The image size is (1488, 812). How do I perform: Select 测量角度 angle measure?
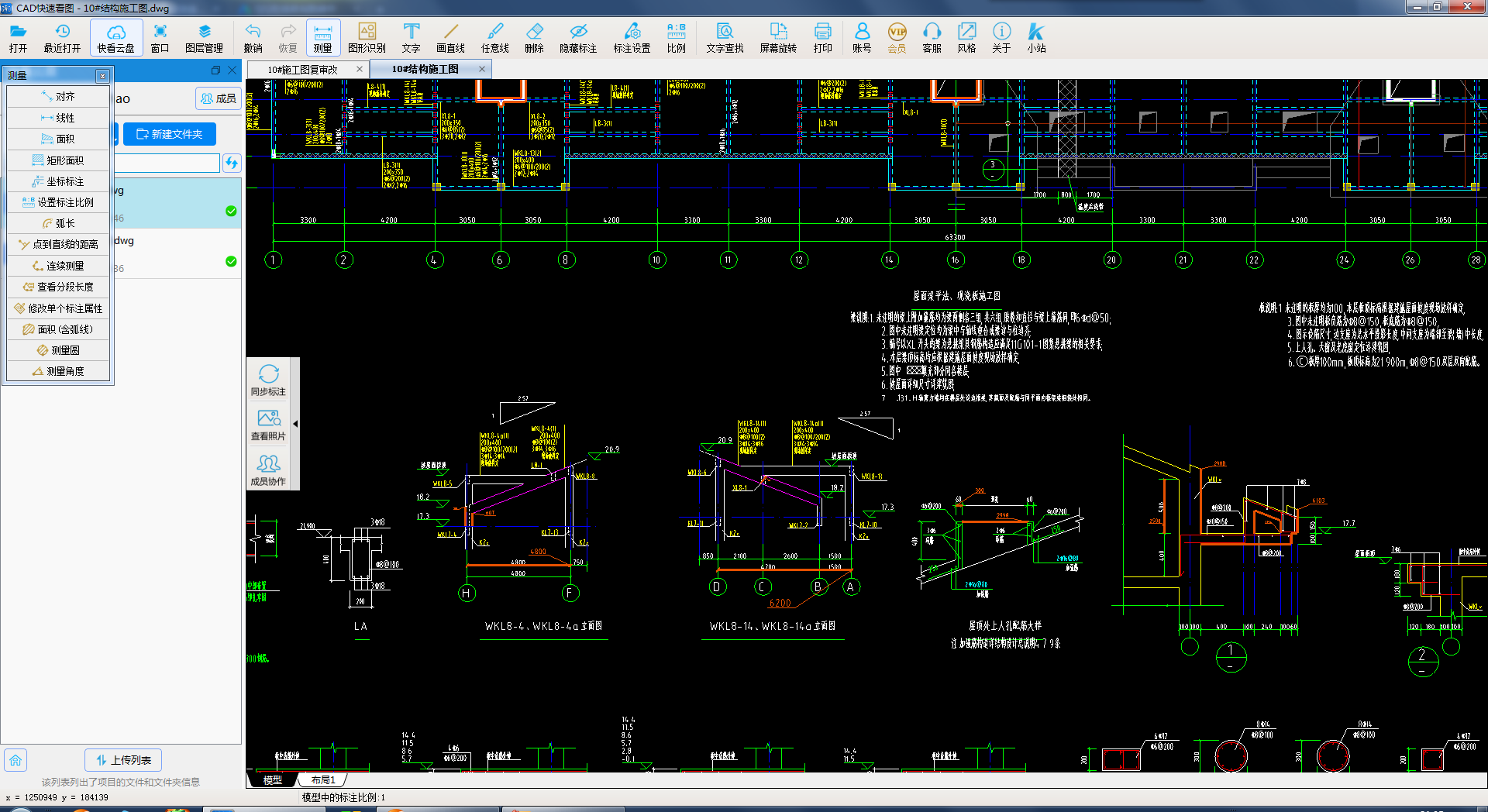[x=58, y=371]
